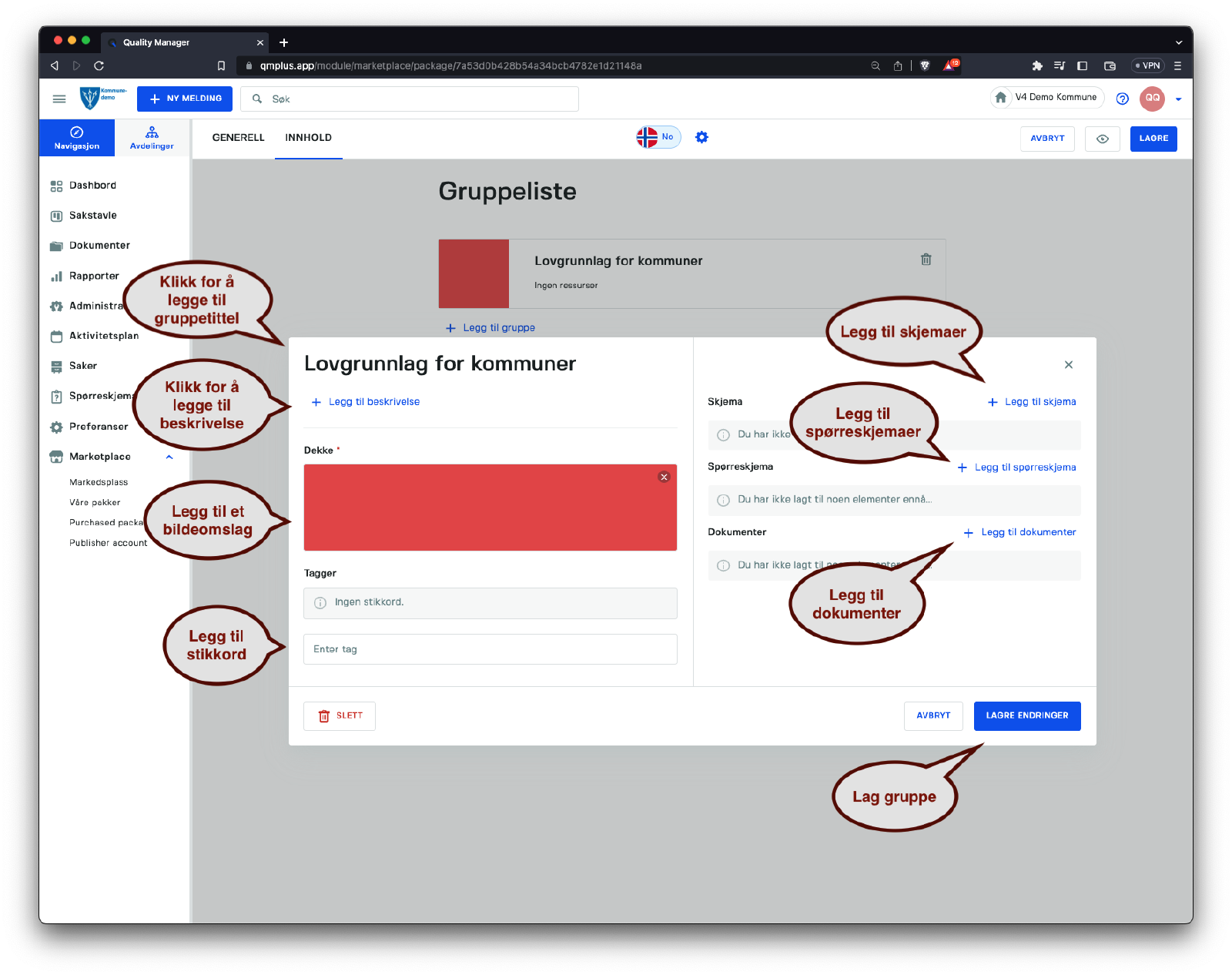Open the hamburger menu in top bar

[59, 99]
